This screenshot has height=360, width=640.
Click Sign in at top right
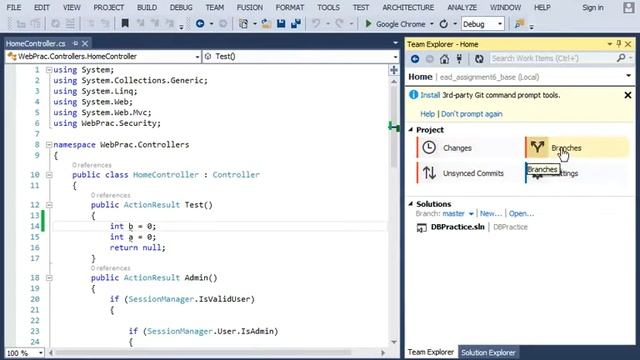tap(593, 8)
